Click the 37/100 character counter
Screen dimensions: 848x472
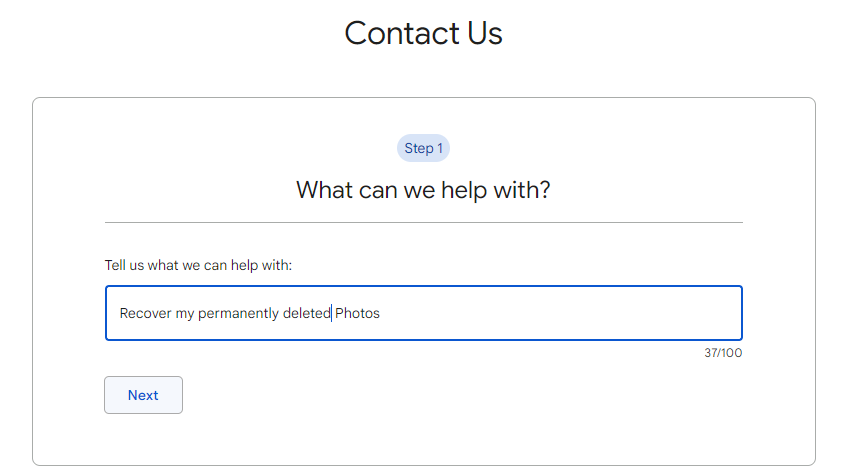[723, 353]
